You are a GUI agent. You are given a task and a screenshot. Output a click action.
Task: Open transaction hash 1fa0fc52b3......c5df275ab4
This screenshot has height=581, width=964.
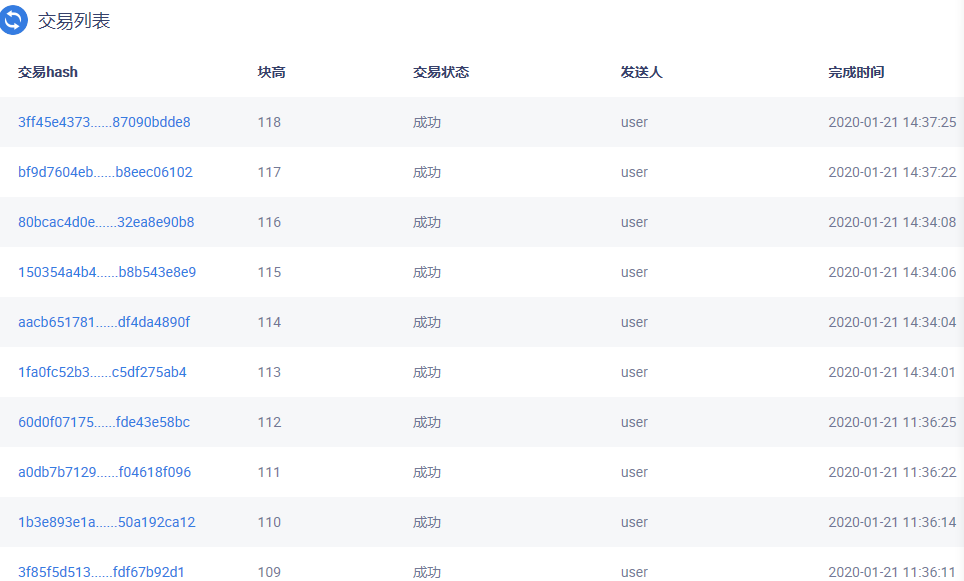click(x=102, y=372)
